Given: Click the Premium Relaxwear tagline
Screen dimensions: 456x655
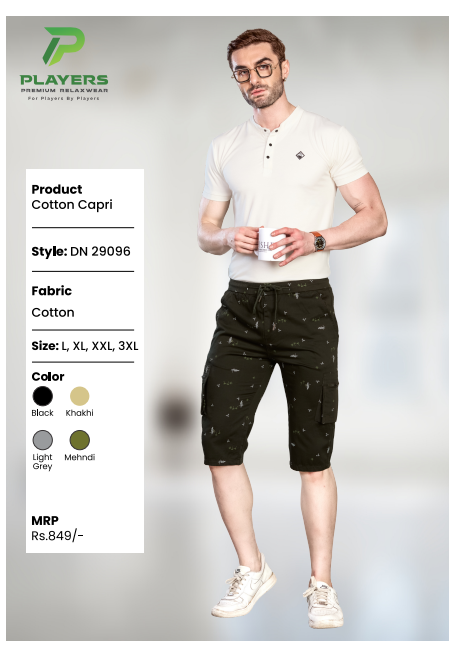Looking at the screenshot, I should tap(64, 90).
